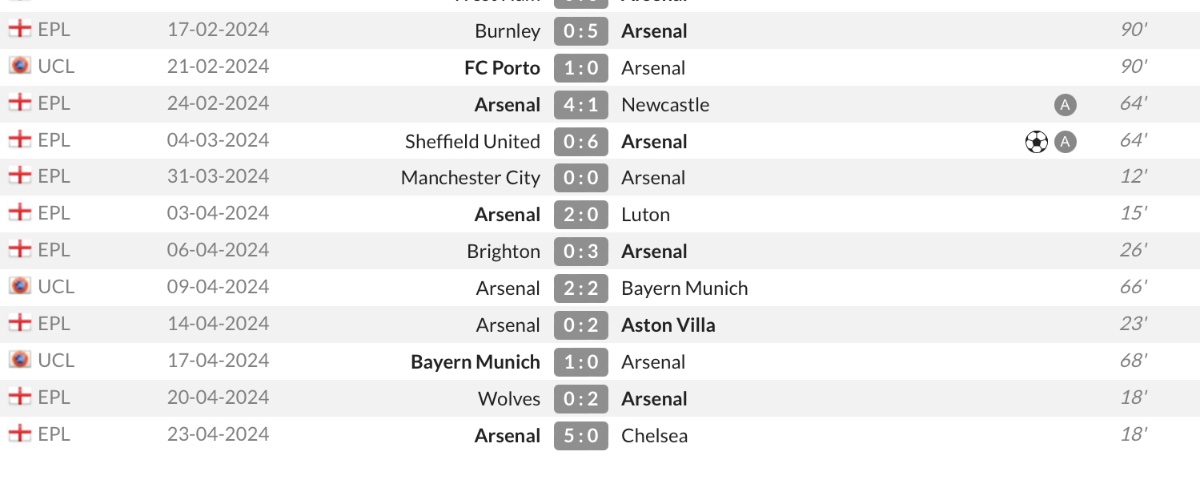Select Luton team name
The image size is (1200, 484).
coord(645,215)
